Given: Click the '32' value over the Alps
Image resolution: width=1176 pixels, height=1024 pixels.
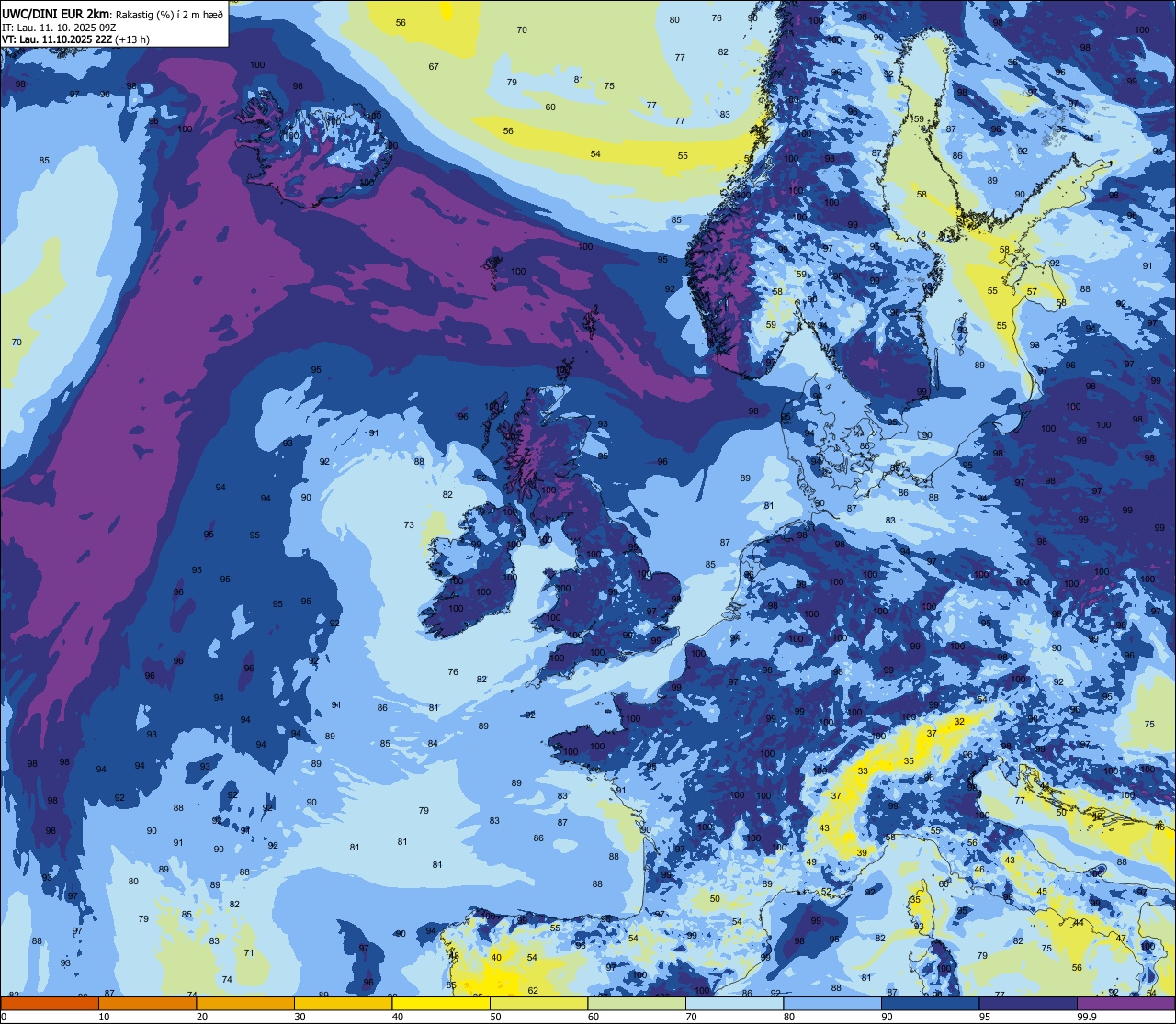Looking at the screenshot, I should pyautogui.click(x=959, y=722).
